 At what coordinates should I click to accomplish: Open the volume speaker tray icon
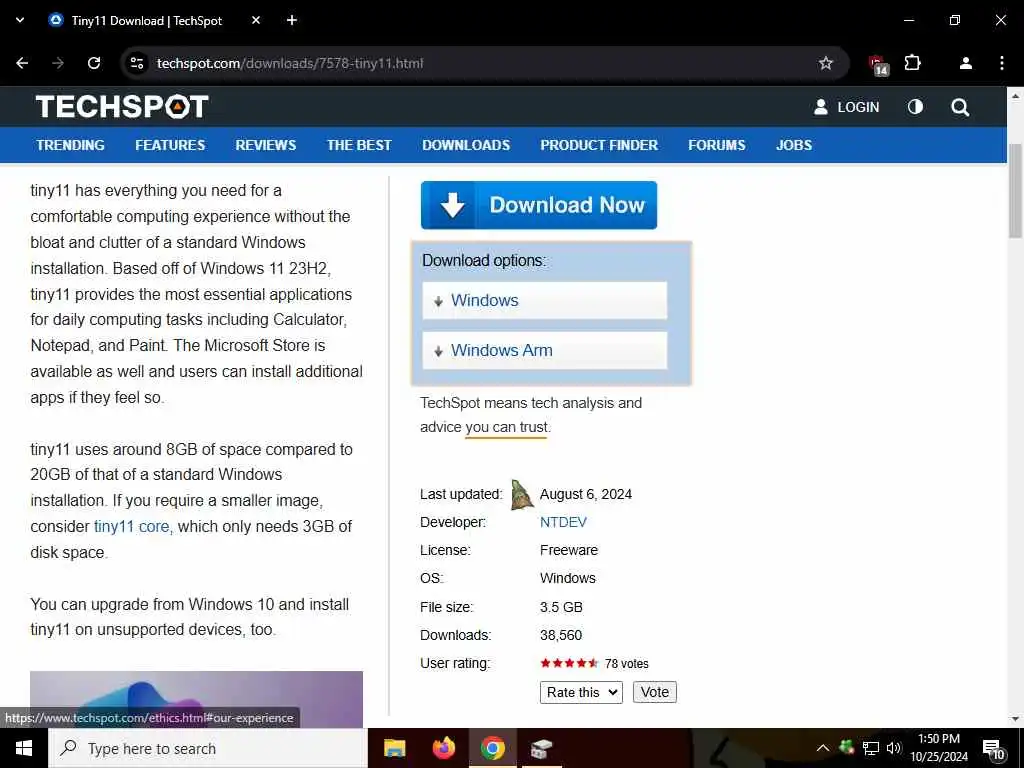point(893,748)
